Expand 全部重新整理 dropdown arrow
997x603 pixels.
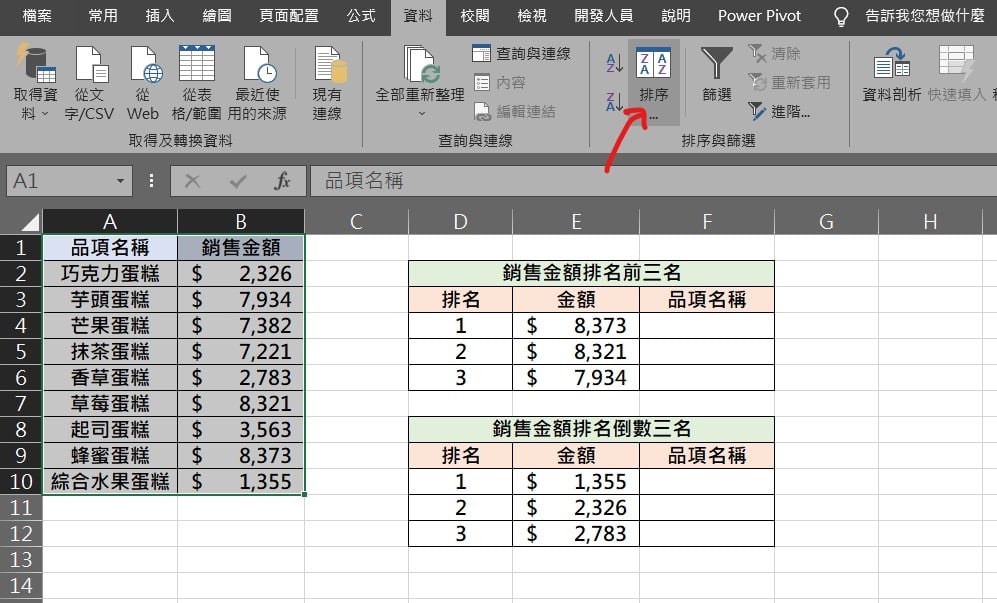pos(420,114)
